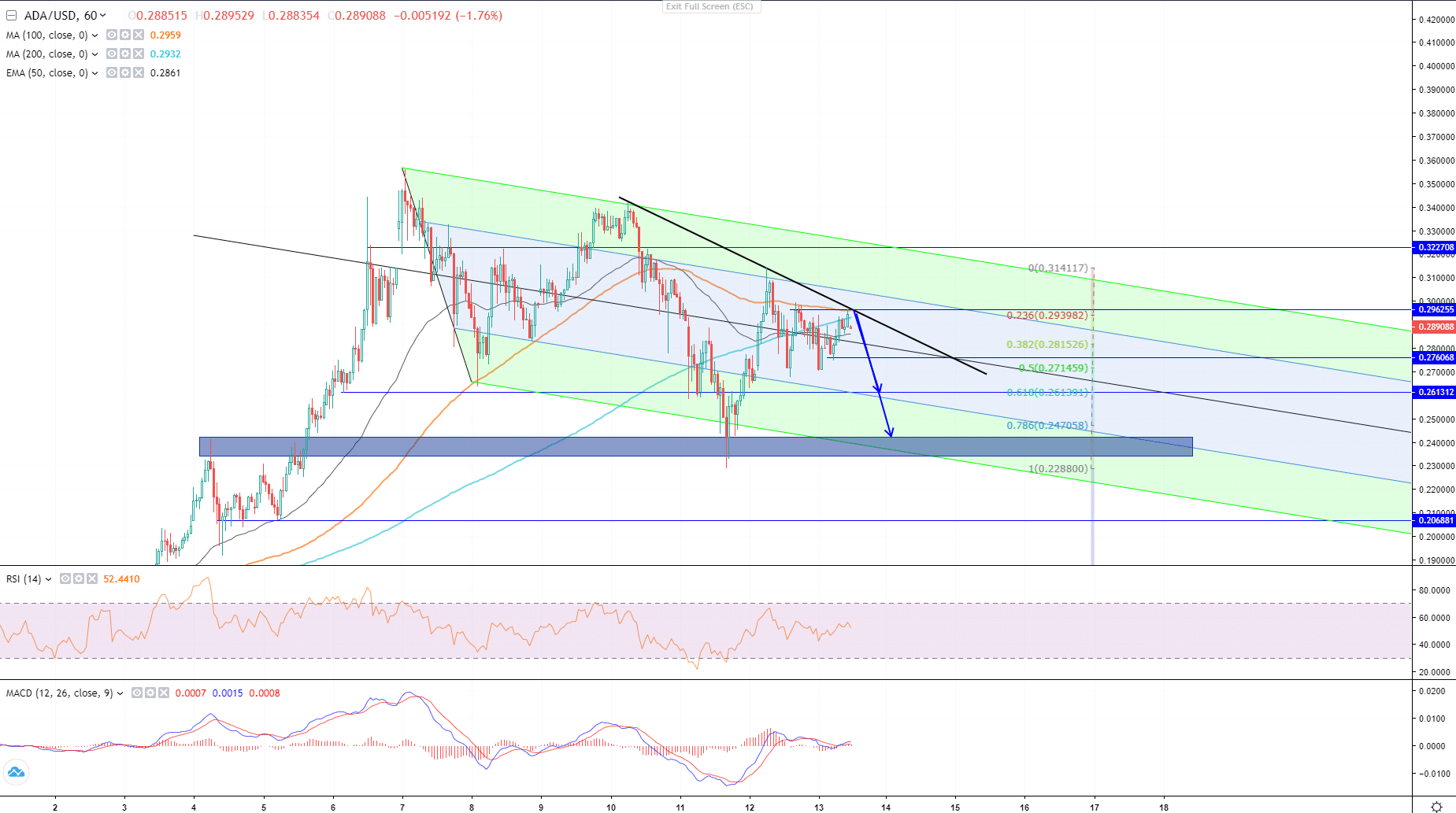
Task: Click the MACD histogram value 0.0007
Action: [x=191, y=693]
